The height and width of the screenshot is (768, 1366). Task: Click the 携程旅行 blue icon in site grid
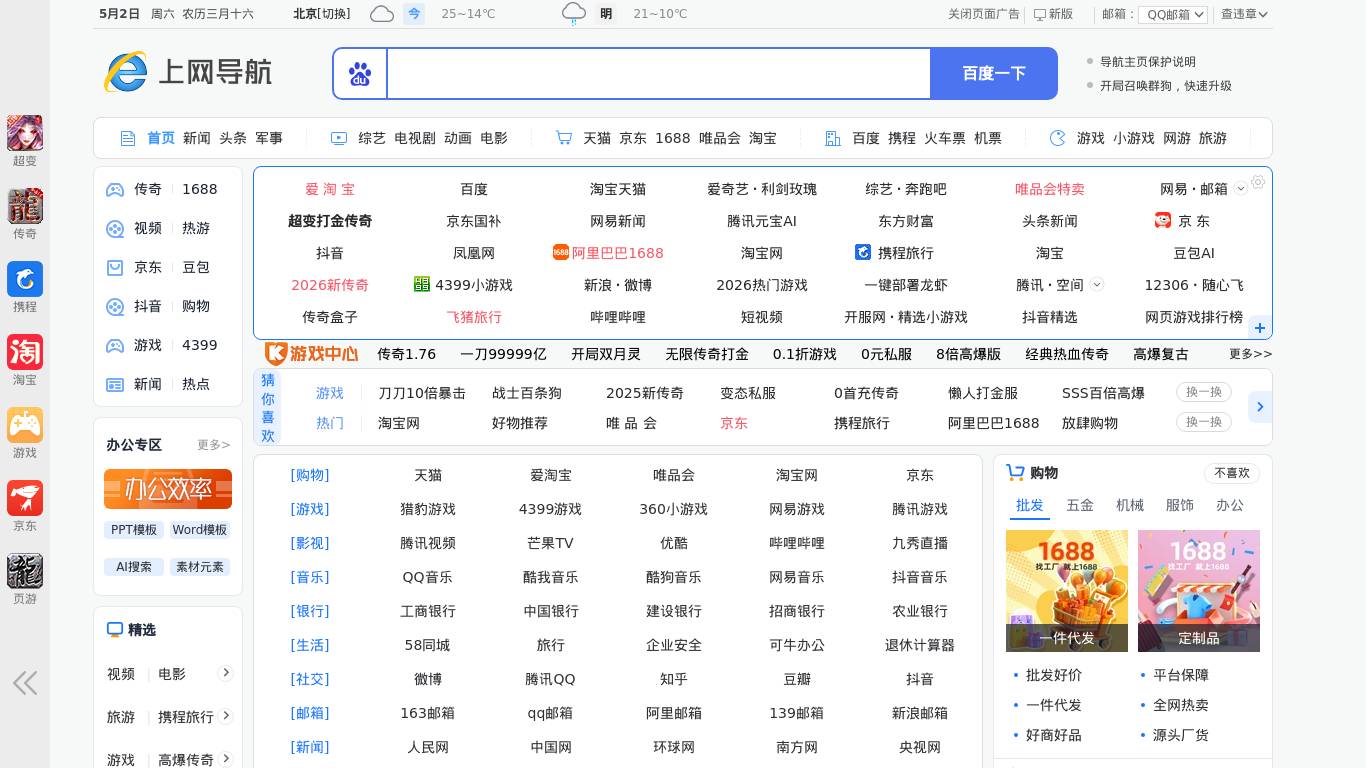click(x=863, y=252)
